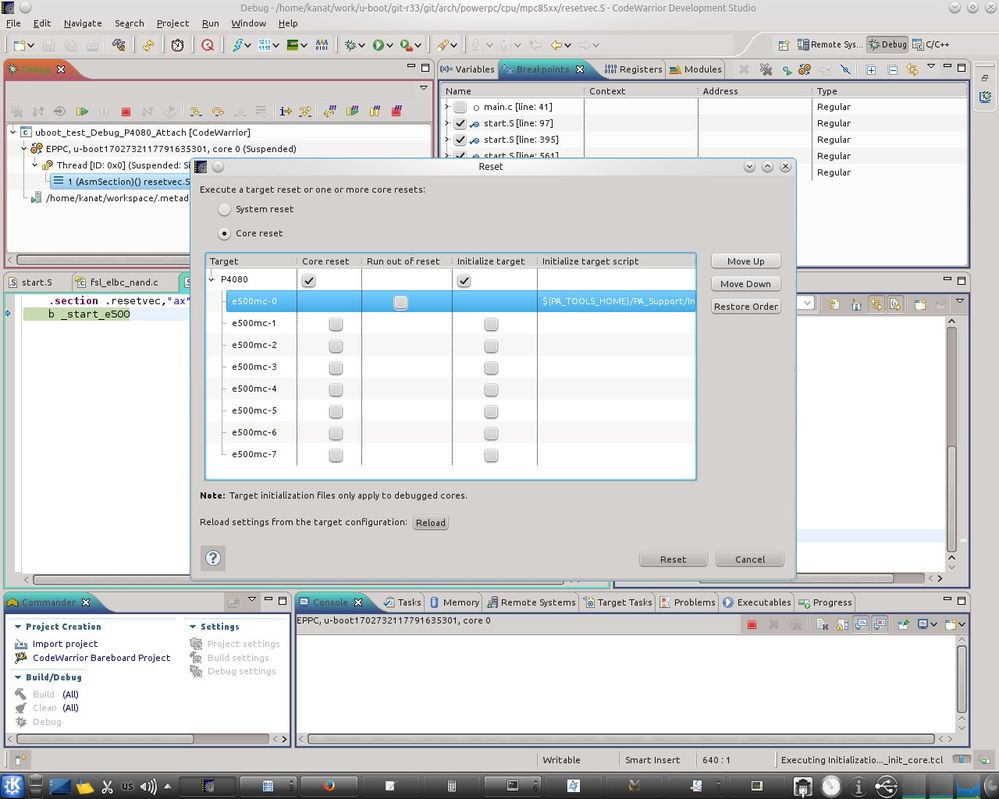The height and width of the screenshot is (799, 999).
Task: Click the KDE application launcher icon in taskbar
Action: click(x=13, y=786)
